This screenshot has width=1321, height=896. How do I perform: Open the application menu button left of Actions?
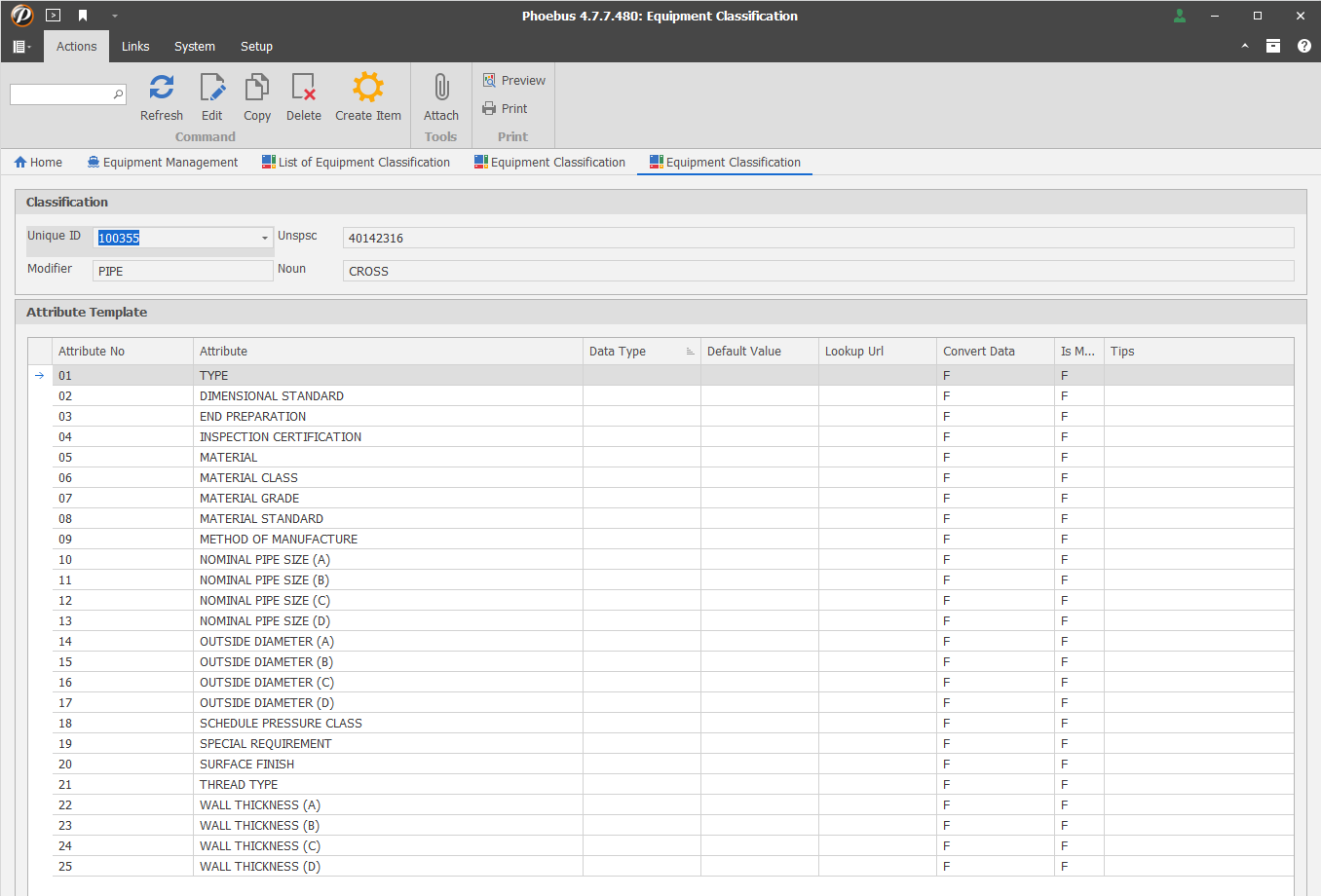point(21,47)
